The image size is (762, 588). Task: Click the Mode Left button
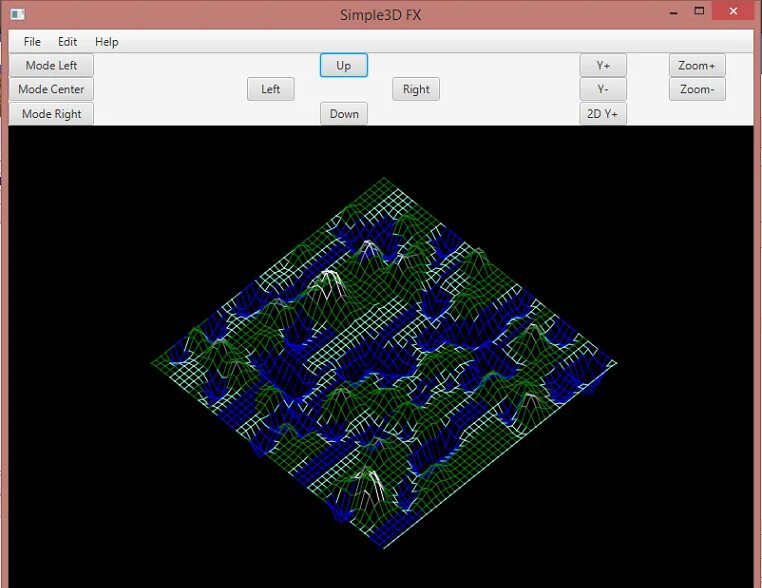[52, 65]
